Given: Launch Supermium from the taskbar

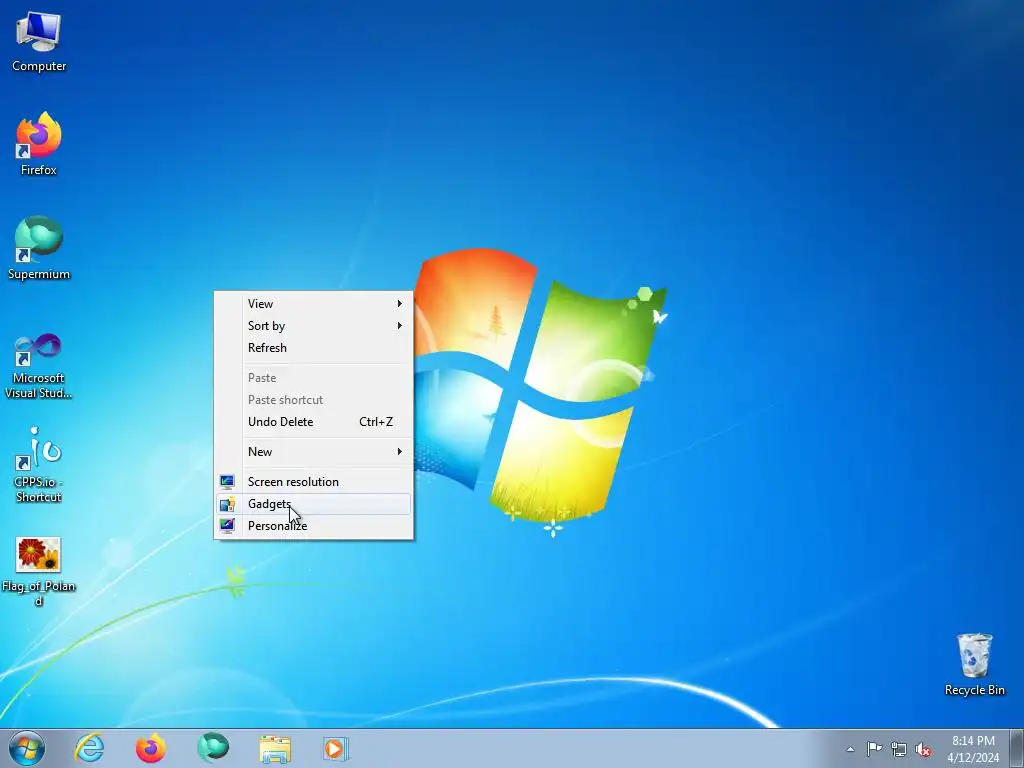Looking at the screenshot, I should coord(213,748).
